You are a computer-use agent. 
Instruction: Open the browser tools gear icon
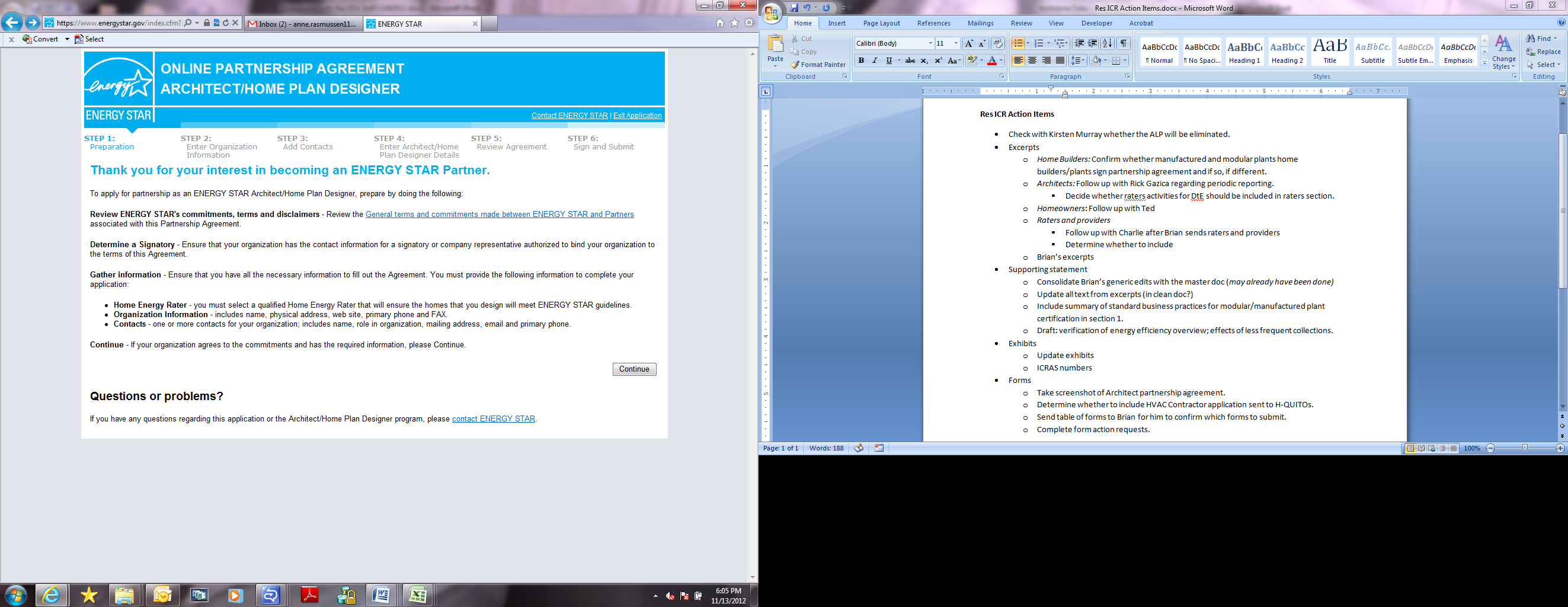pyautogui.click(x=749, y=23)
